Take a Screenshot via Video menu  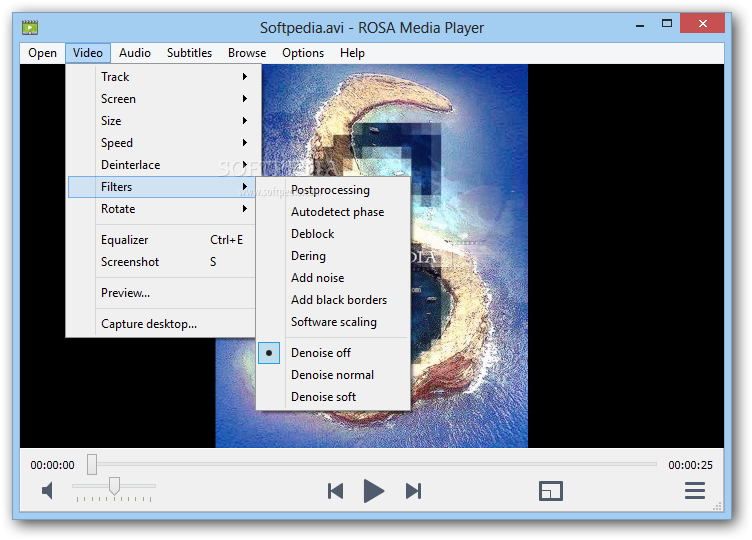point(161,262)
